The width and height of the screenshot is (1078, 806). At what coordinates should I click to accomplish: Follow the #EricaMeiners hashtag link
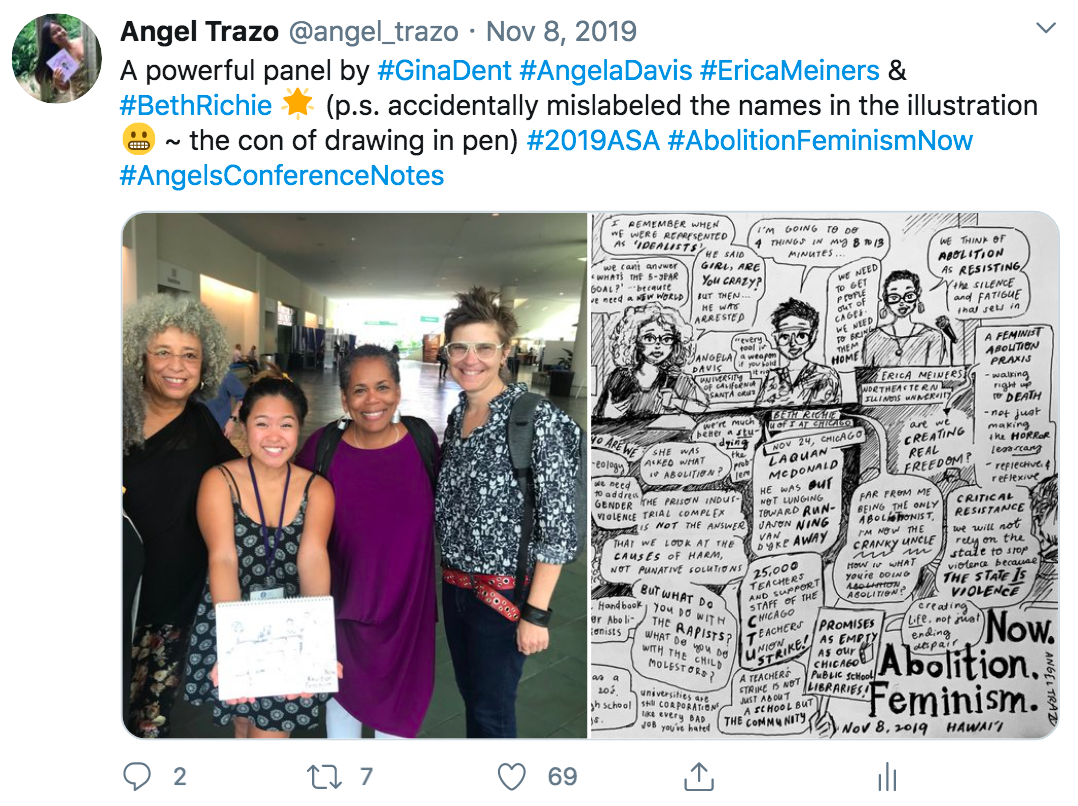point(790,70)
